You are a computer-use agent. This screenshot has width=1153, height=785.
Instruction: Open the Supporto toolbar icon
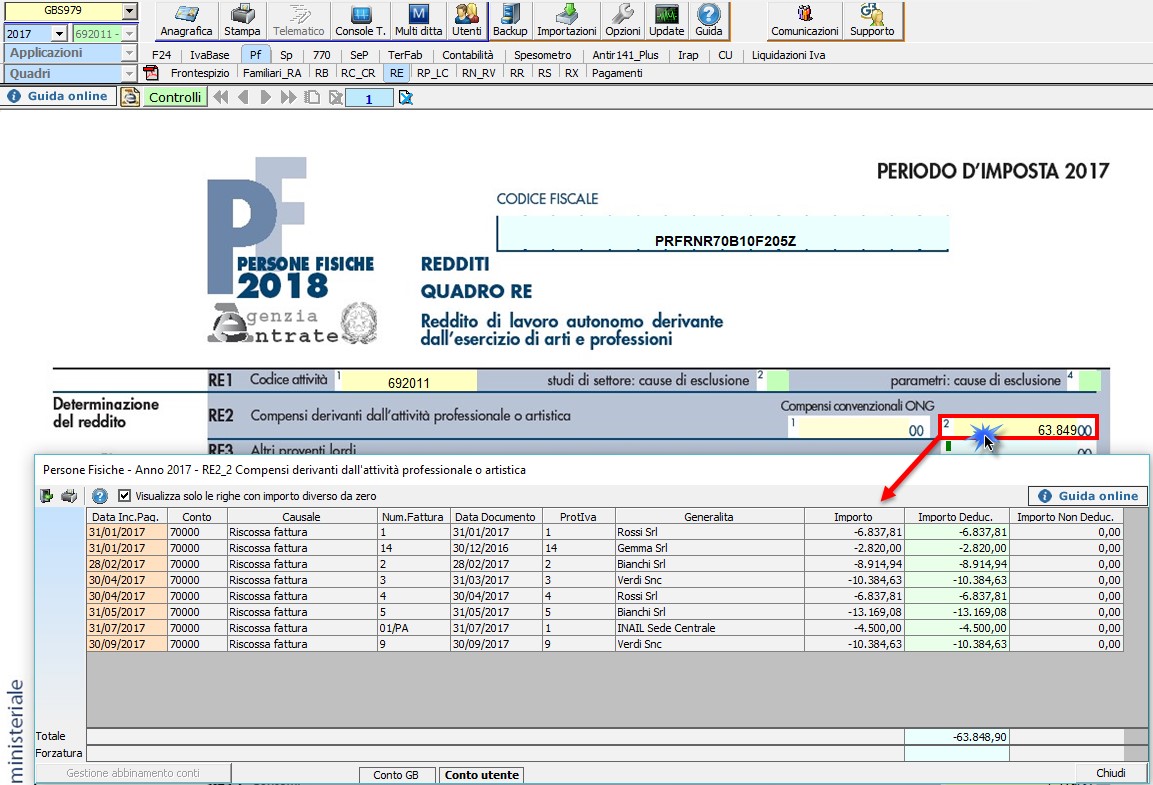point(872,21)
